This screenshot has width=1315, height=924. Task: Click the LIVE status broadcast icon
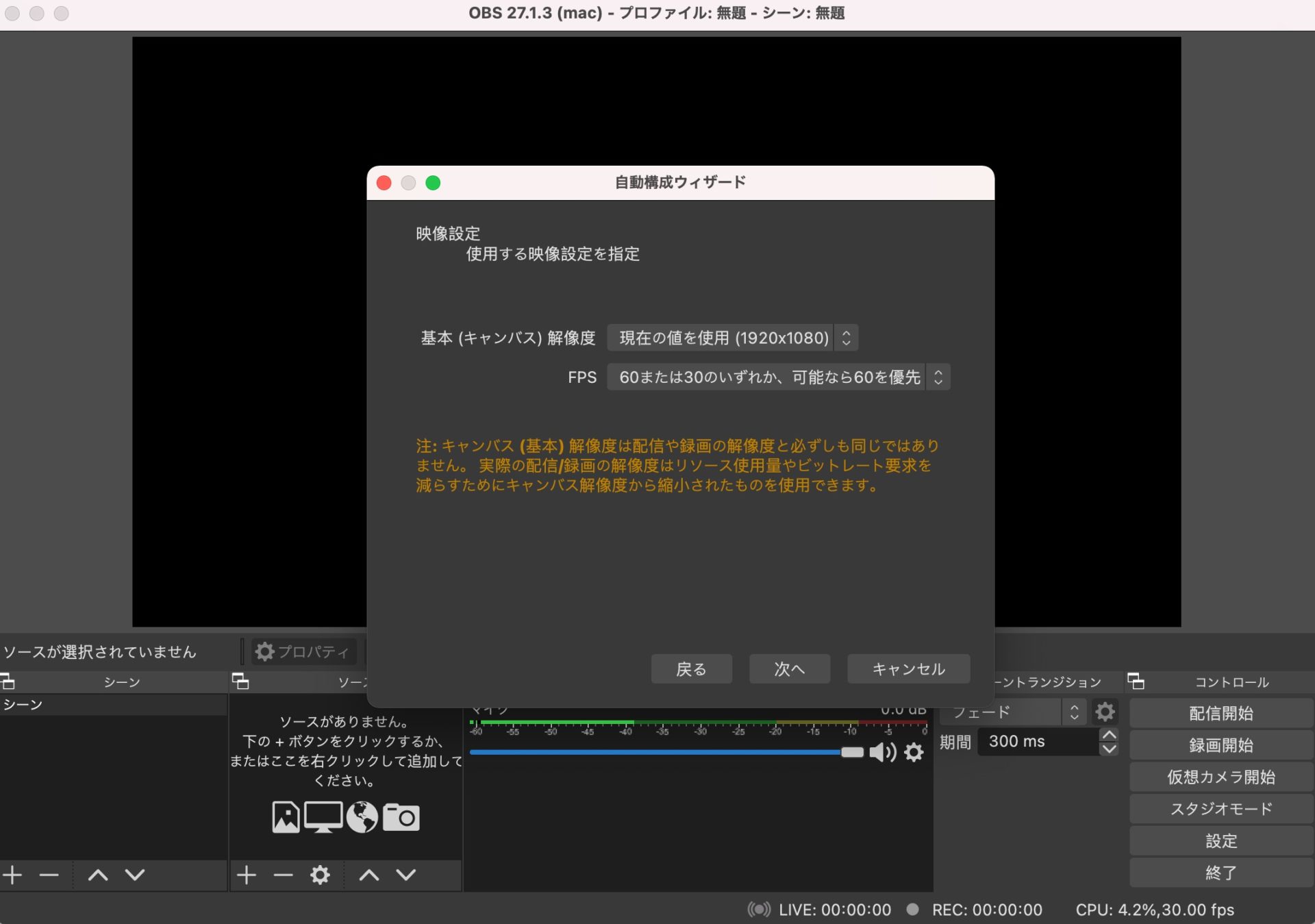pos(759,910)
